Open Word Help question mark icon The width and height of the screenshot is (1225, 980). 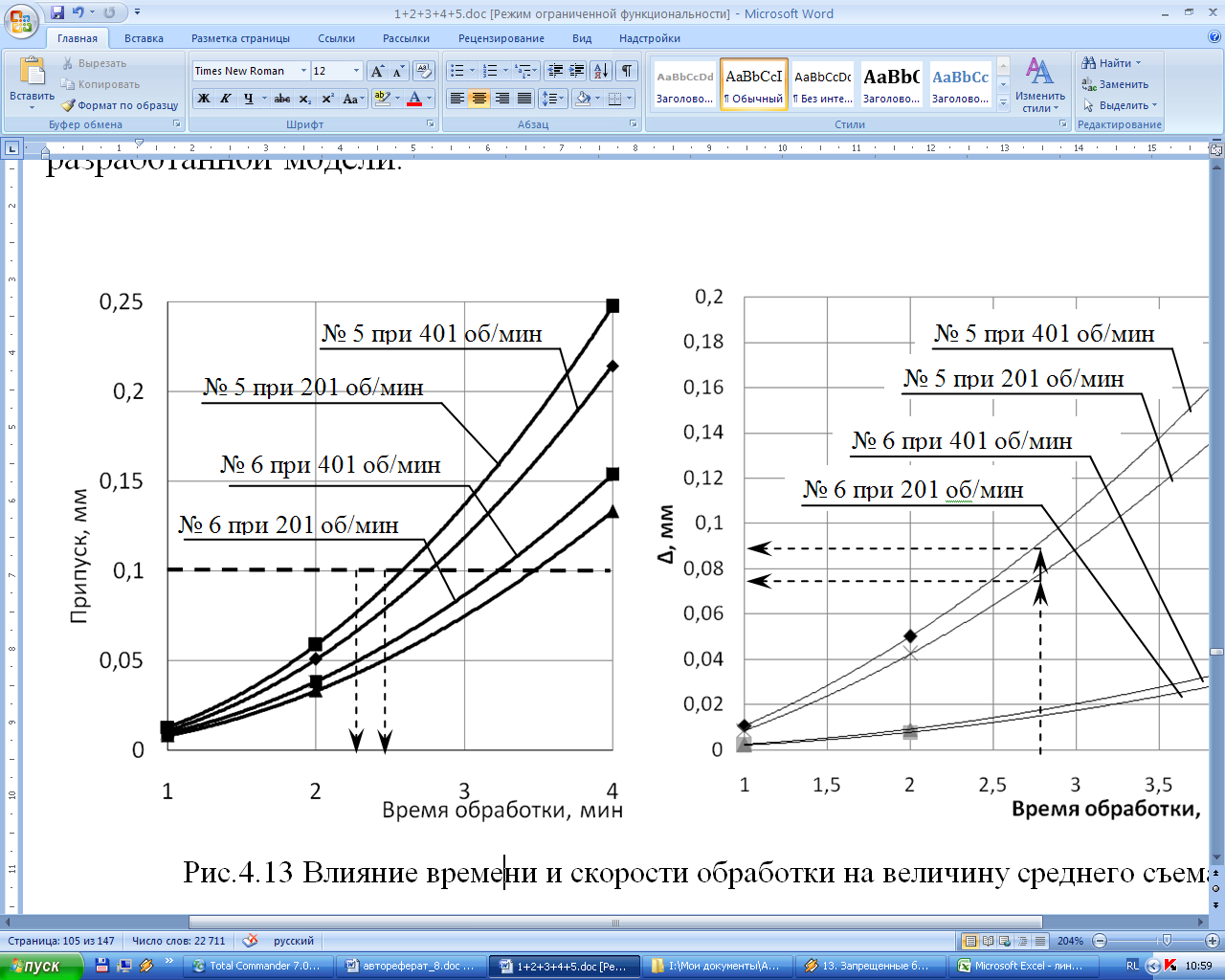1214,37
